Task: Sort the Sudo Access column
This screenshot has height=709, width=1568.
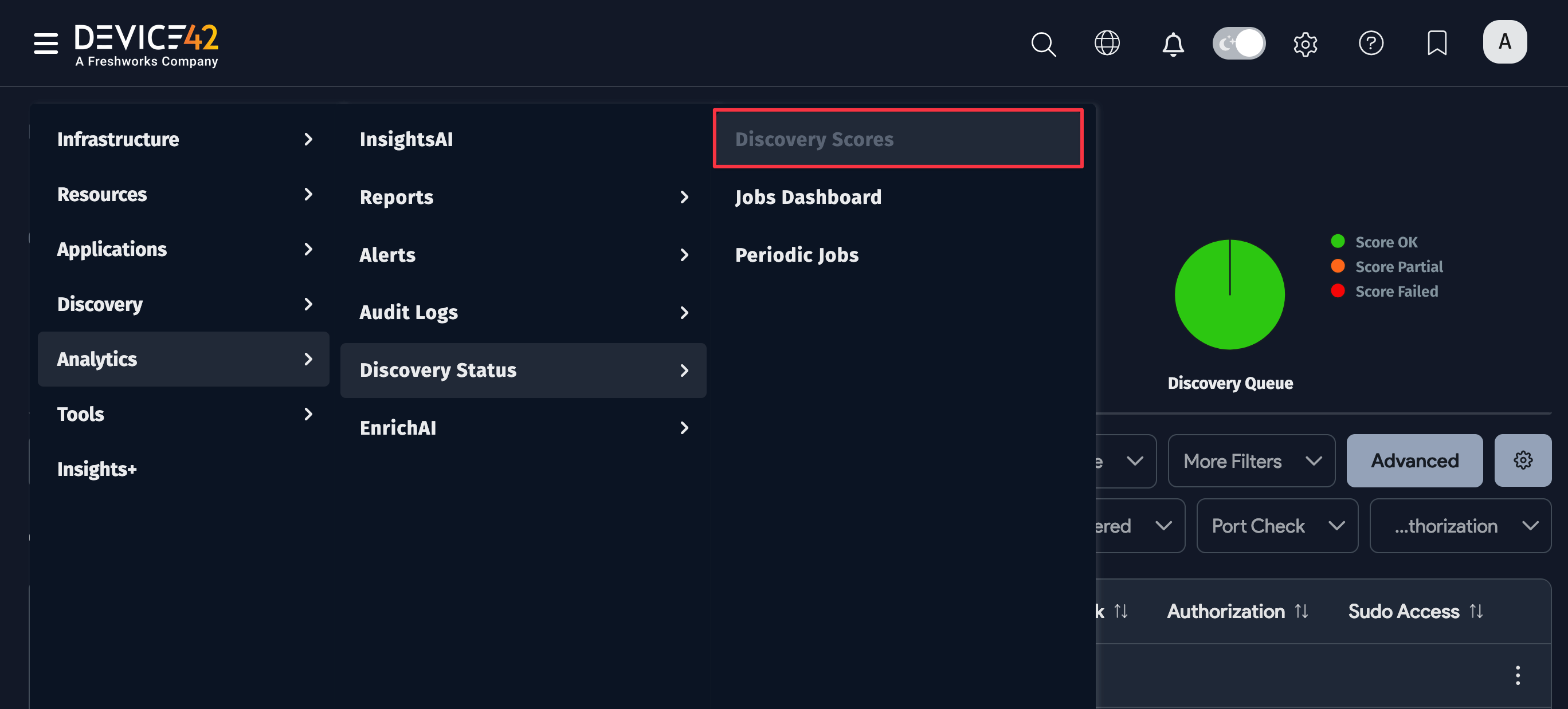Action: pyautogui.click(x=1477, y=610)
